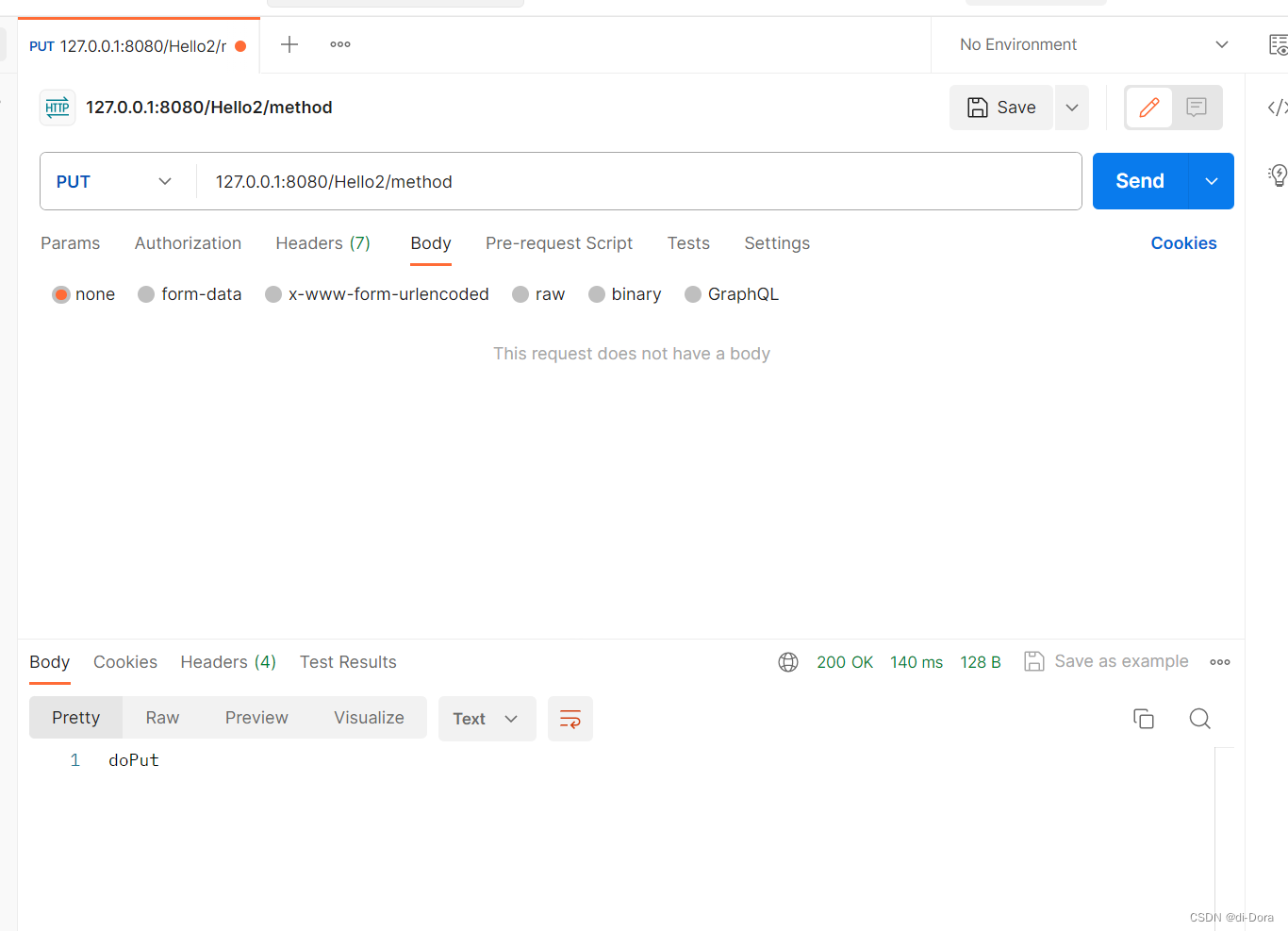Click the Save button

pos(1001,108)
